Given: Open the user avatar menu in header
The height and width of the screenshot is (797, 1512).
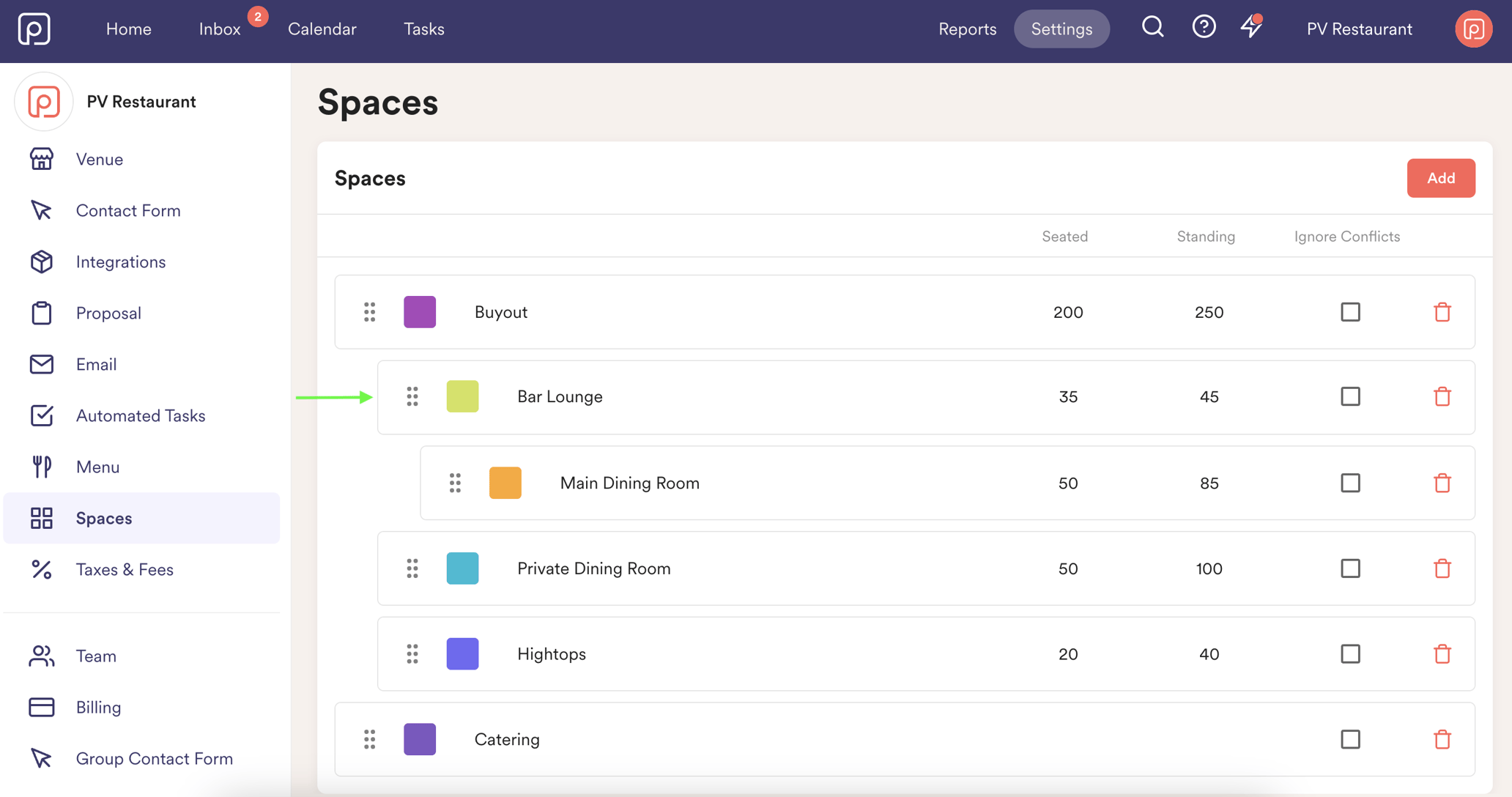Looking at the screenshot, I should pos(1473,29).
